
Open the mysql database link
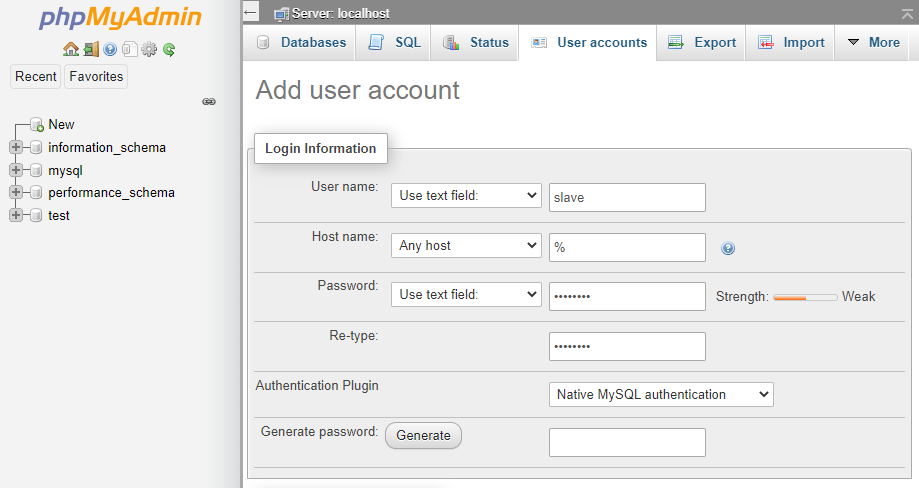click(65, 170)
